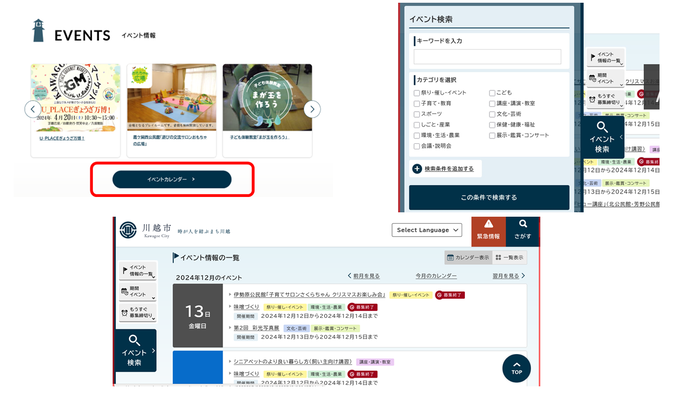Follow the U_PLACEぎょうざ万博！ link text
Image resolution: width=700 pixels, height=394 pixels.
pos(62,138)
